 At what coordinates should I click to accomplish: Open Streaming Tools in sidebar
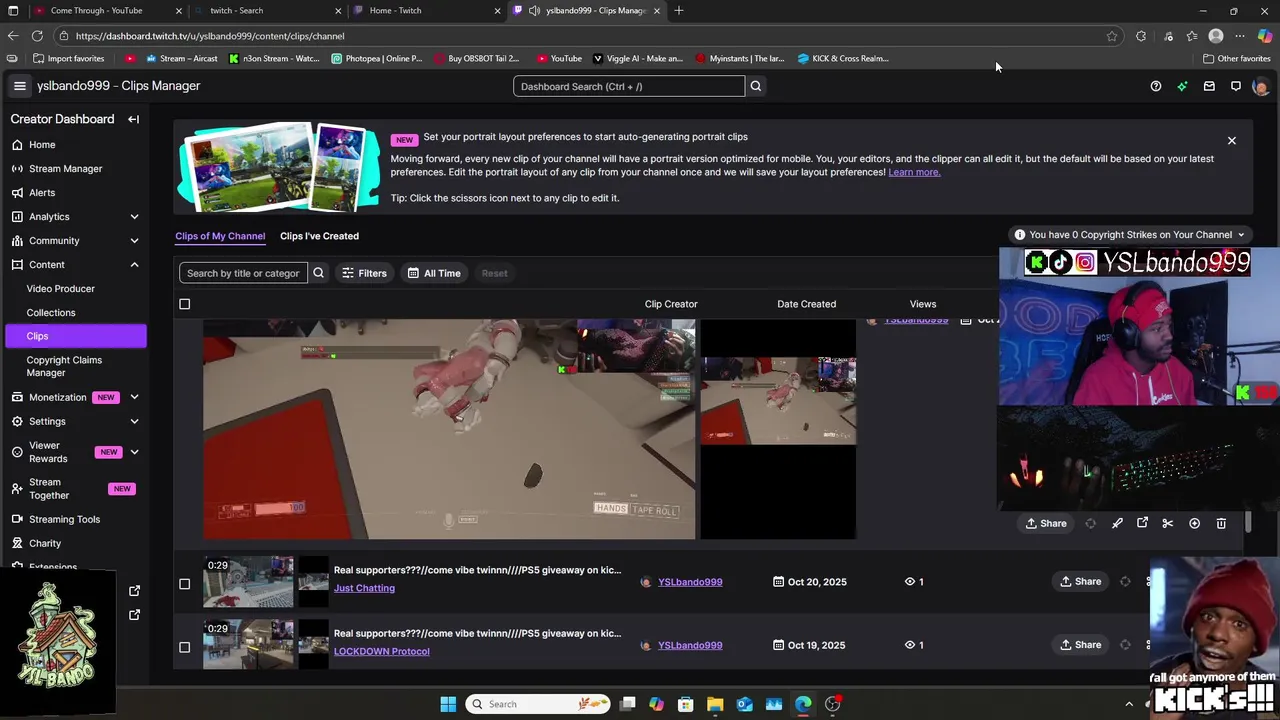point(64,520)
